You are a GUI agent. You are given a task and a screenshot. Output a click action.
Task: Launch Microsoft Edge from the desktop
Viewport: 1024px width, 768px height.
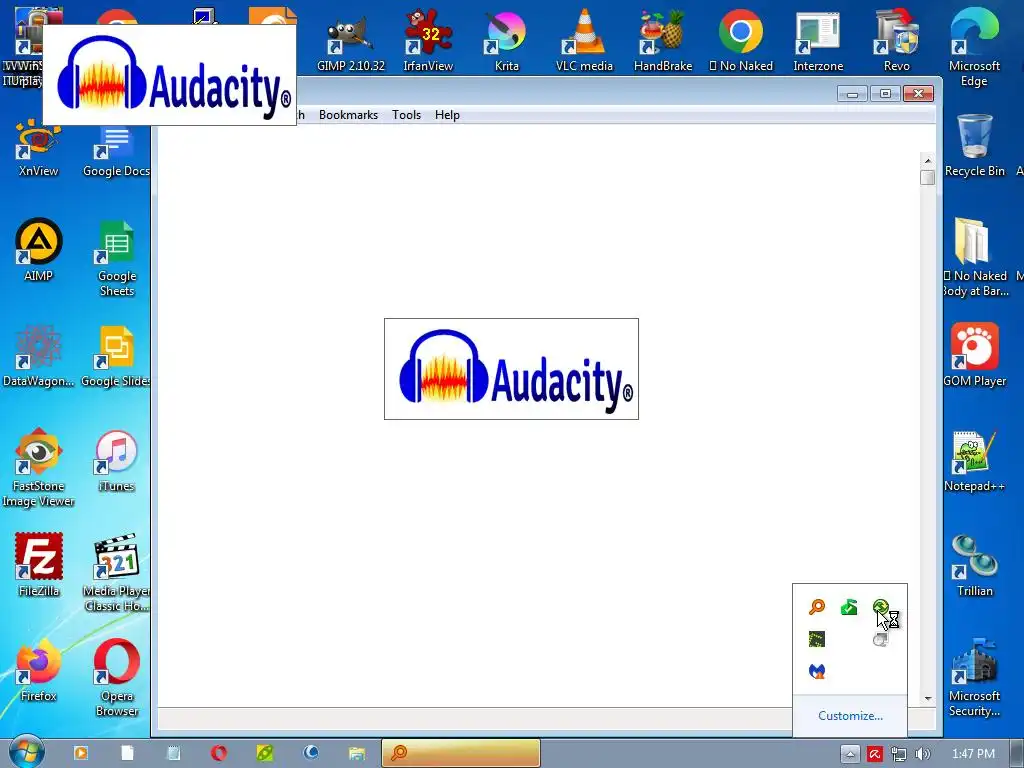(974, 47)
